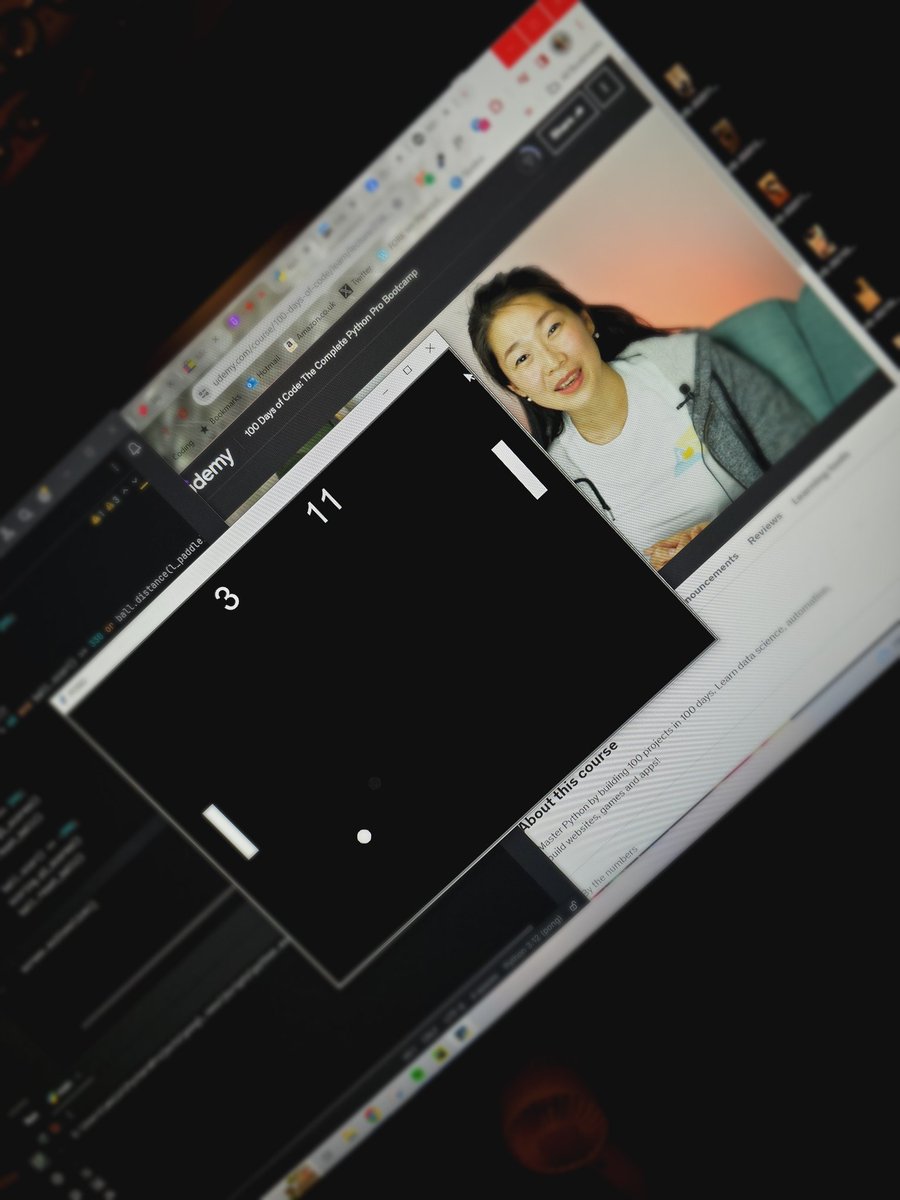Open the Python turtle window taskbar icon

tap(465, 1035)
